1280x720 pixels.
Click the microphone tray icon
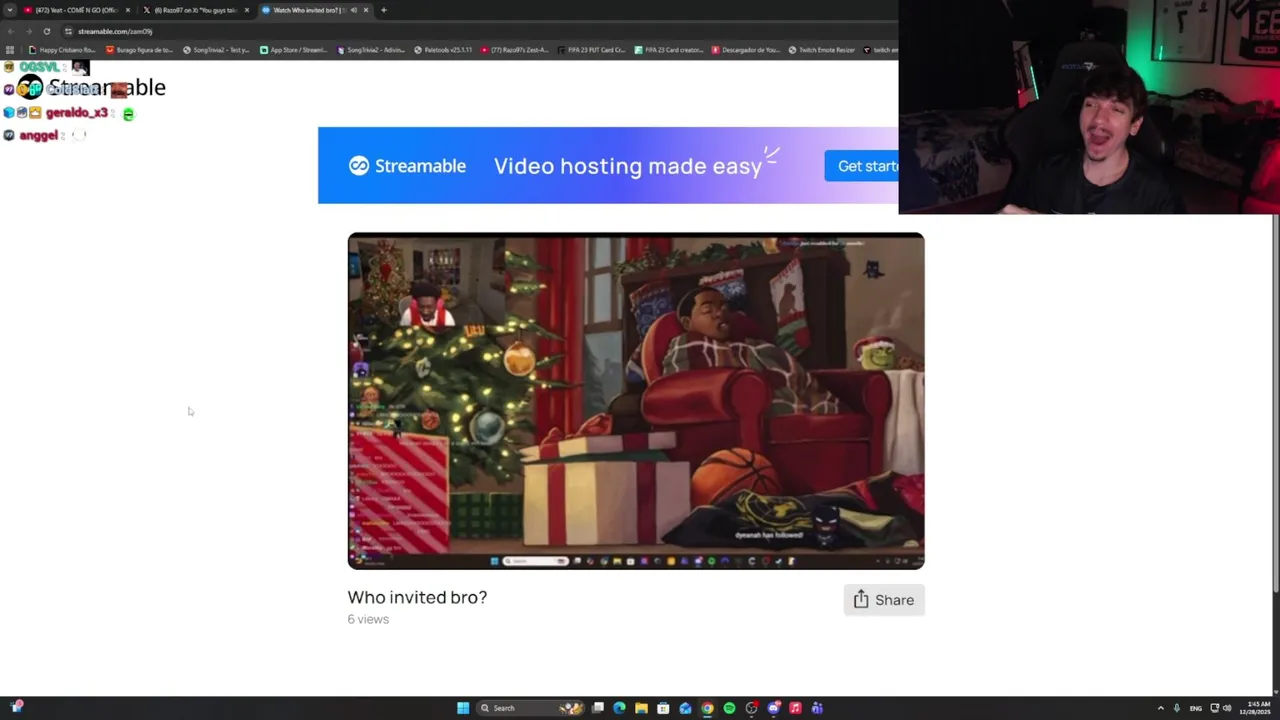pos(1177,708)
